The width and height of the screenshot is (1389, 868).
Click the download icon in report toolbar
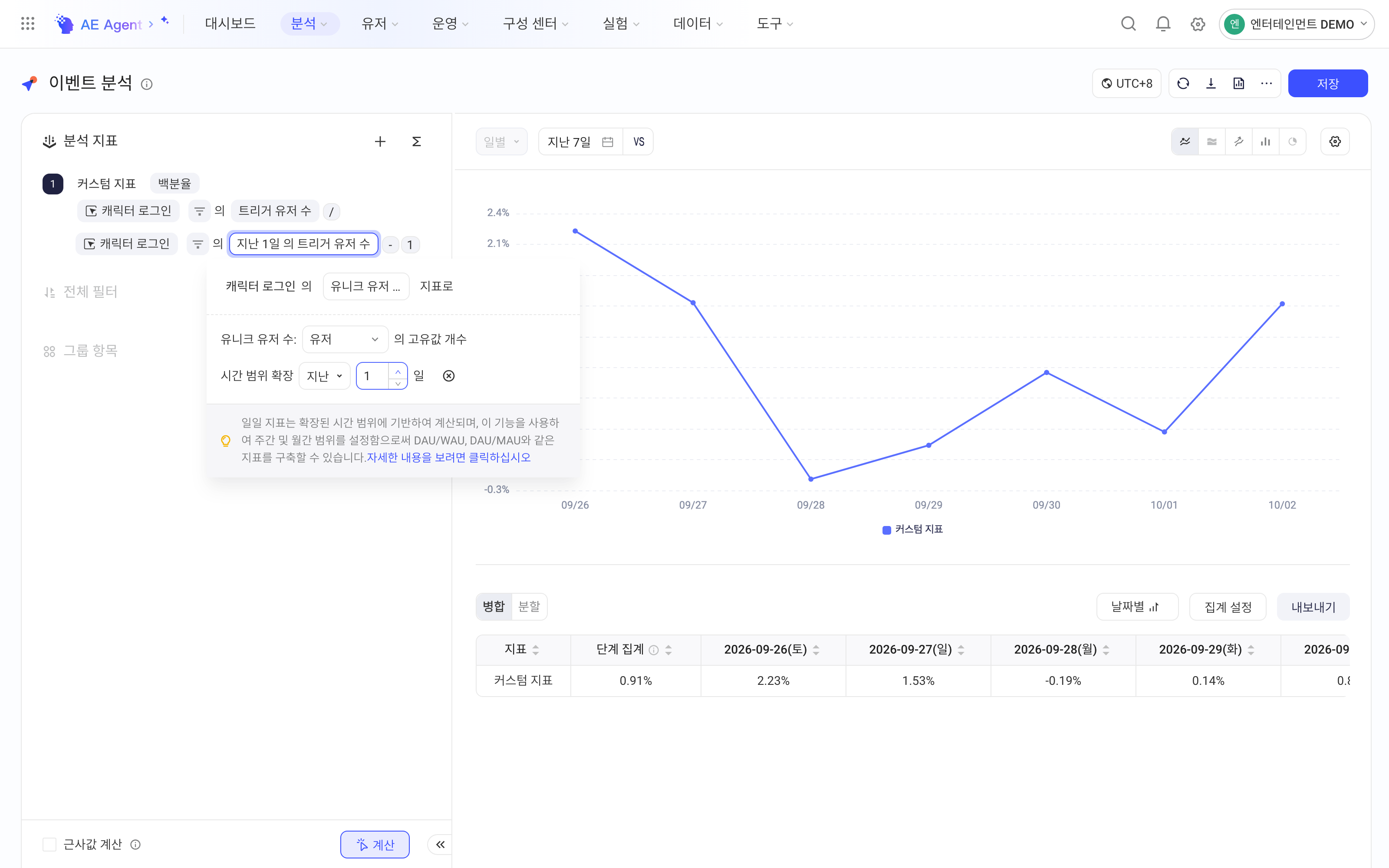[x=1211, y=83]
